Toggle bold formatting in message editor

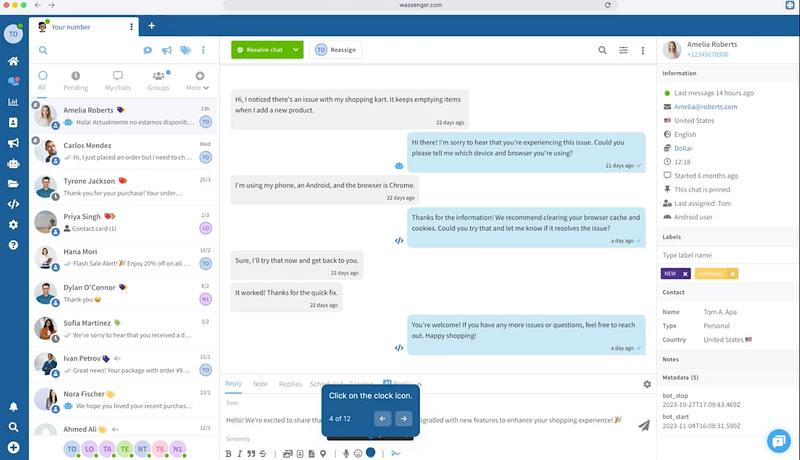point(228,453)
